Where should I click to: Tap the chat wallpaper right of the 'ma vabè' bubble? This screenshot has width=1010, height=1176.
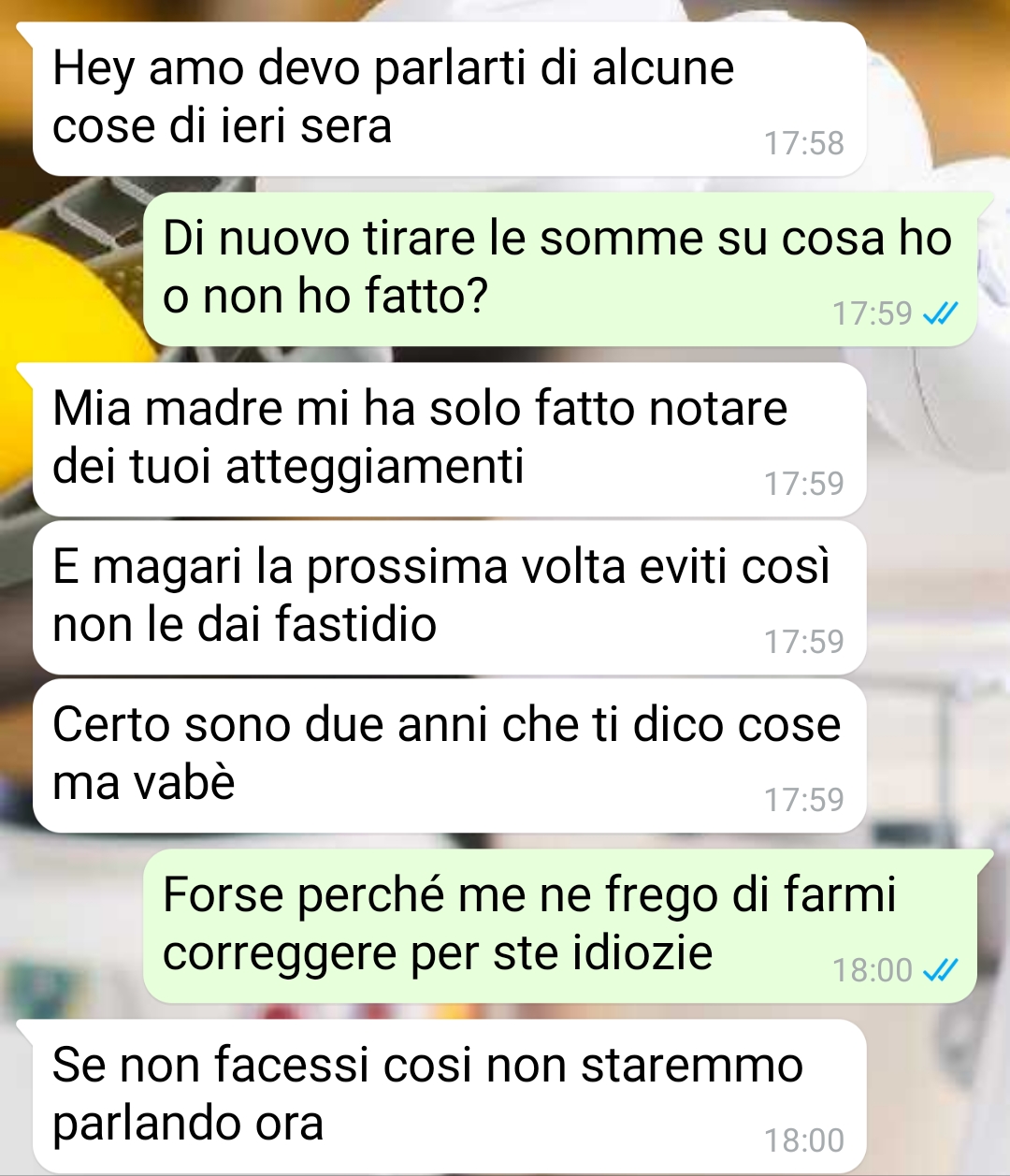click(x=935, y=756)
